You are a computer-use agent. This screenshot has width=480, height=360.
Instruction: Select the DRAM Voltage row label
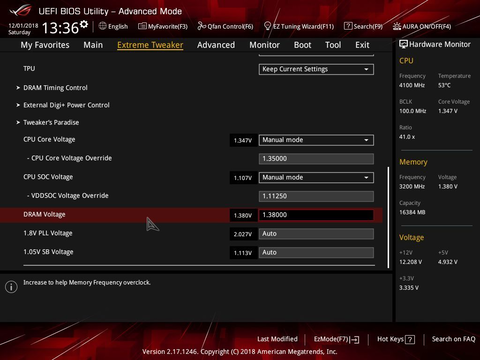44,214
